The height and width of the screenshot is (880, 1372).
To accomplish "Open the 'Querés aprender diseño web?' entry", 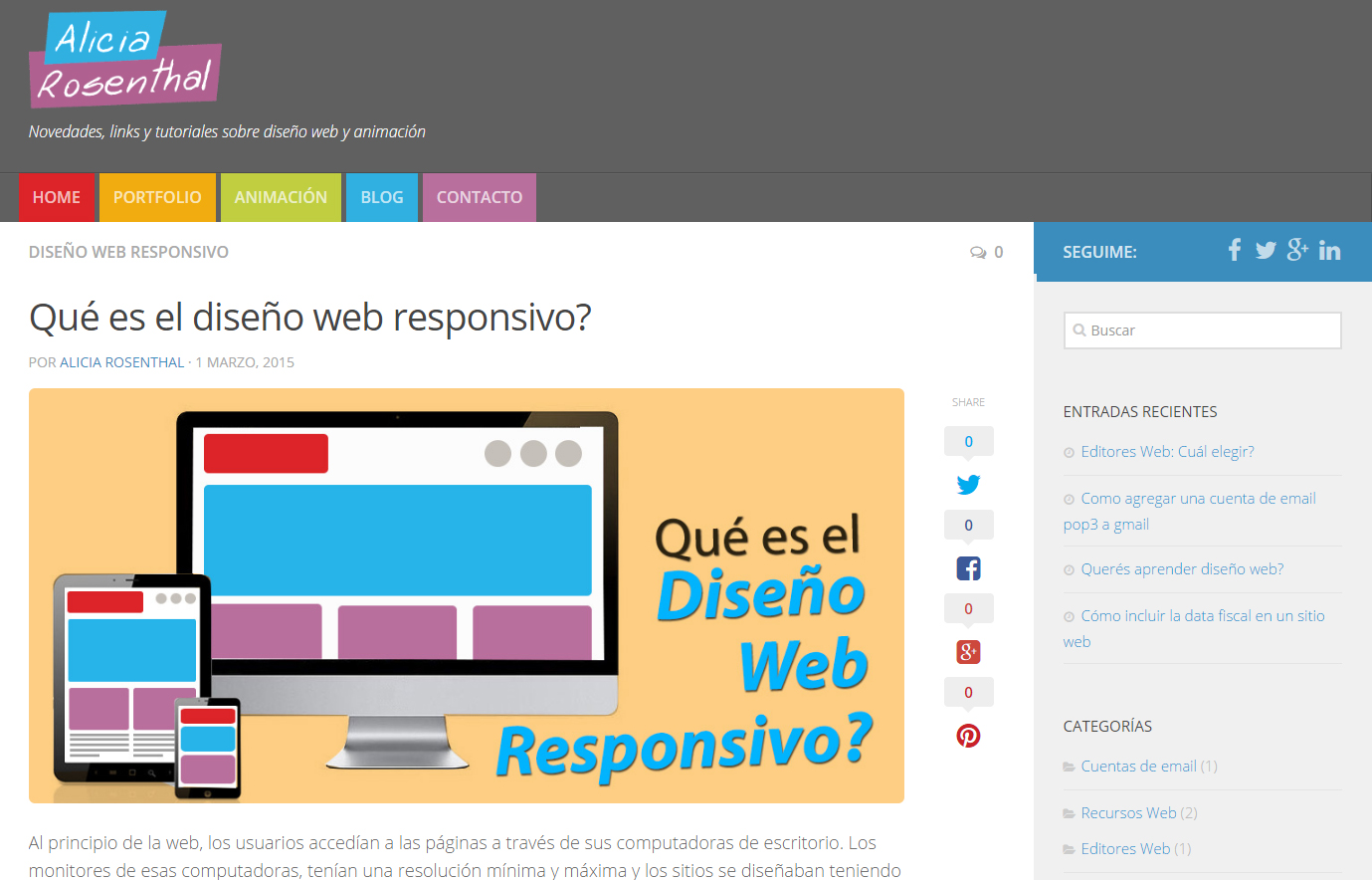I will click(1182, 569).
